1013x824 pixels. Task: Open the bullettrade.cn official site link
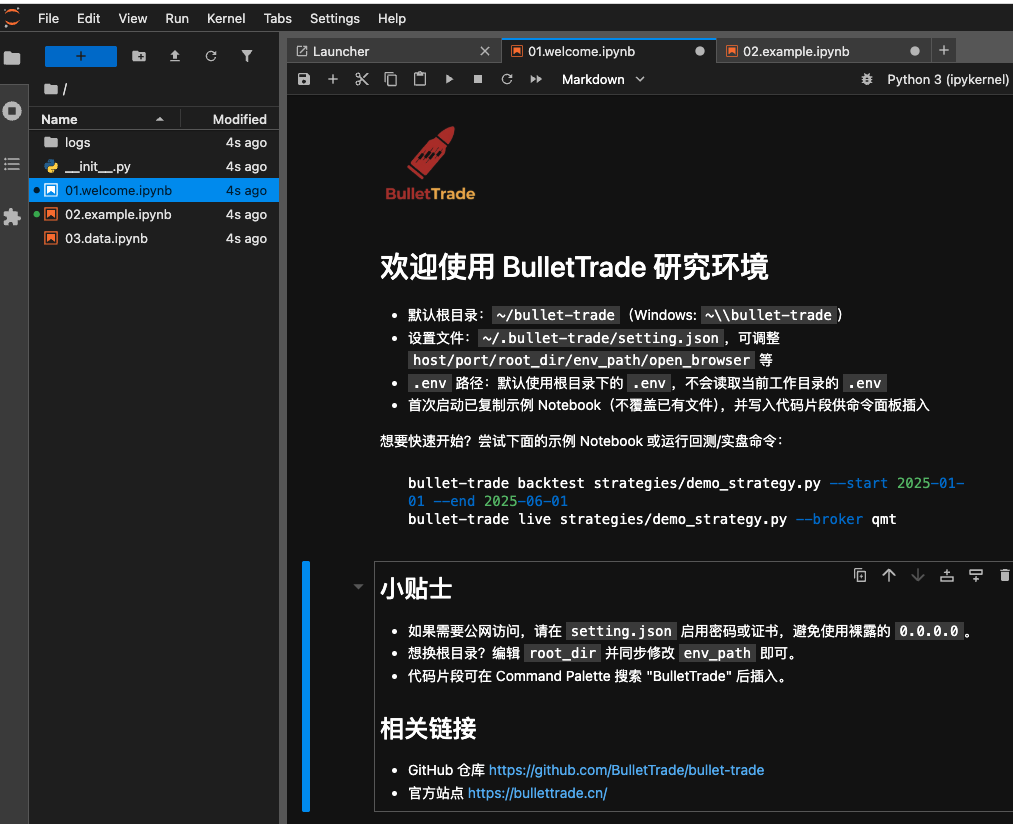coord(538,793)
